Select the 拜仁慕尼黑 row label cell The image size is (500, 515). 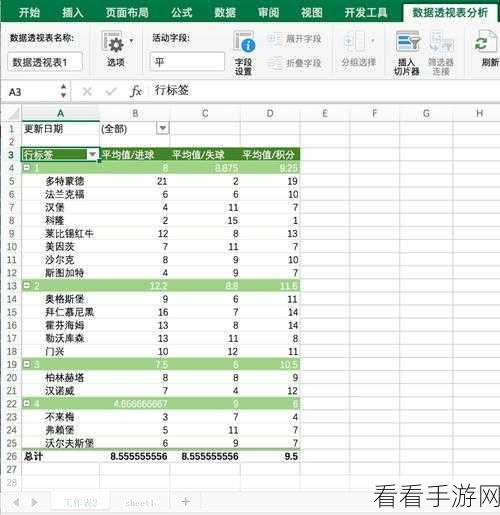click(60, 312)
